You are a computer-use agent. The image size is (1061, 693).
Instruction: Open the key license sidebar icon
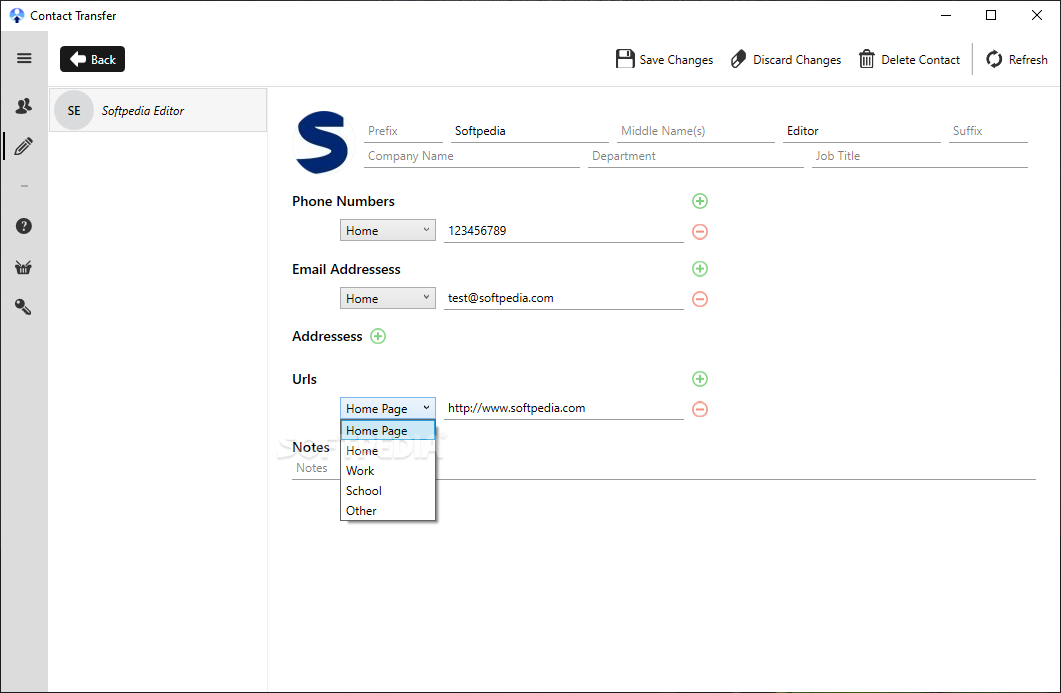point(24,307)
